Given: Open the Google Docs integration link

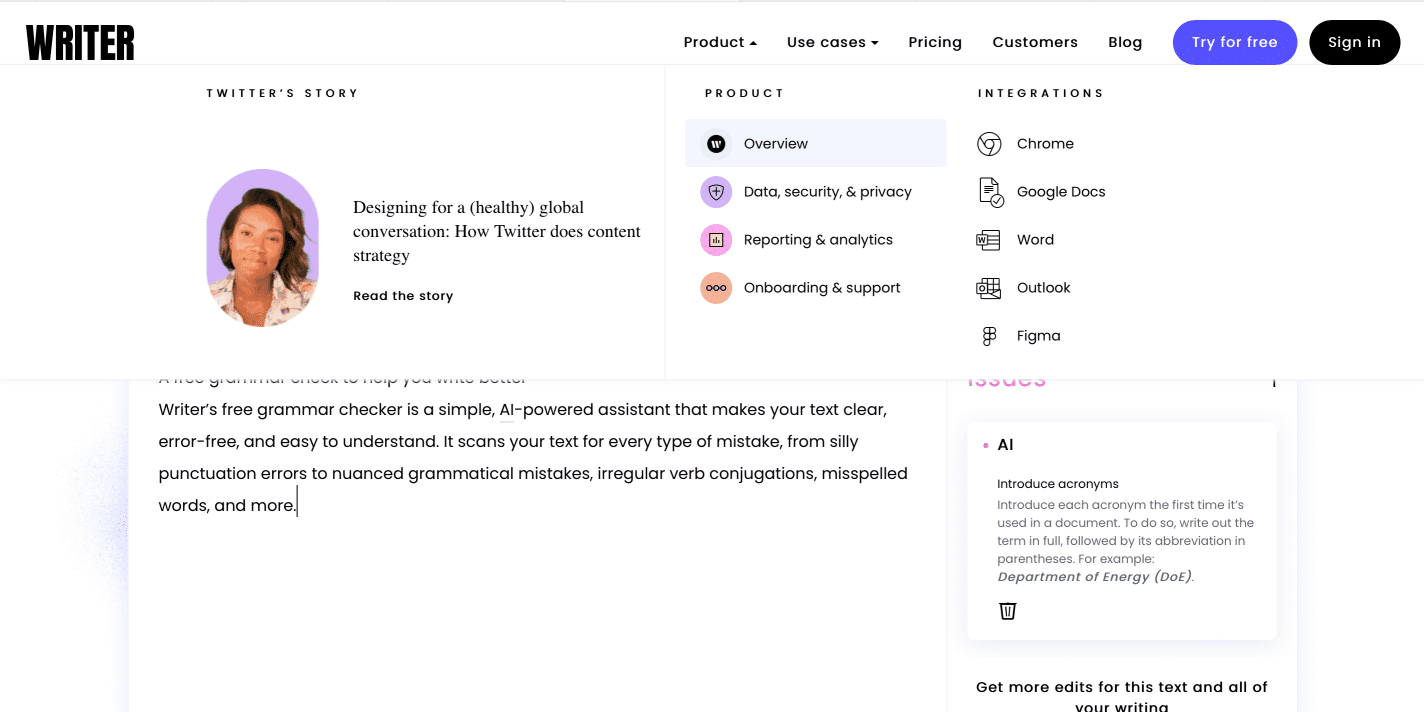Looking at the screenshot, I should (x=1061, y=192).
